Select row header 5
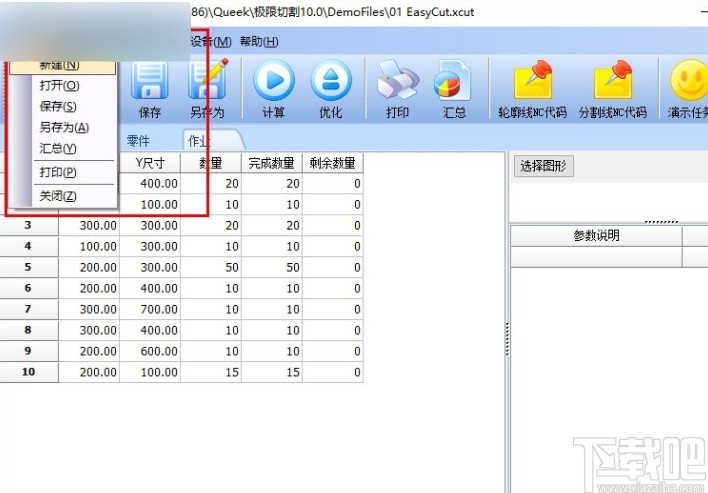The image size is (708, 493). click(28, 267)
